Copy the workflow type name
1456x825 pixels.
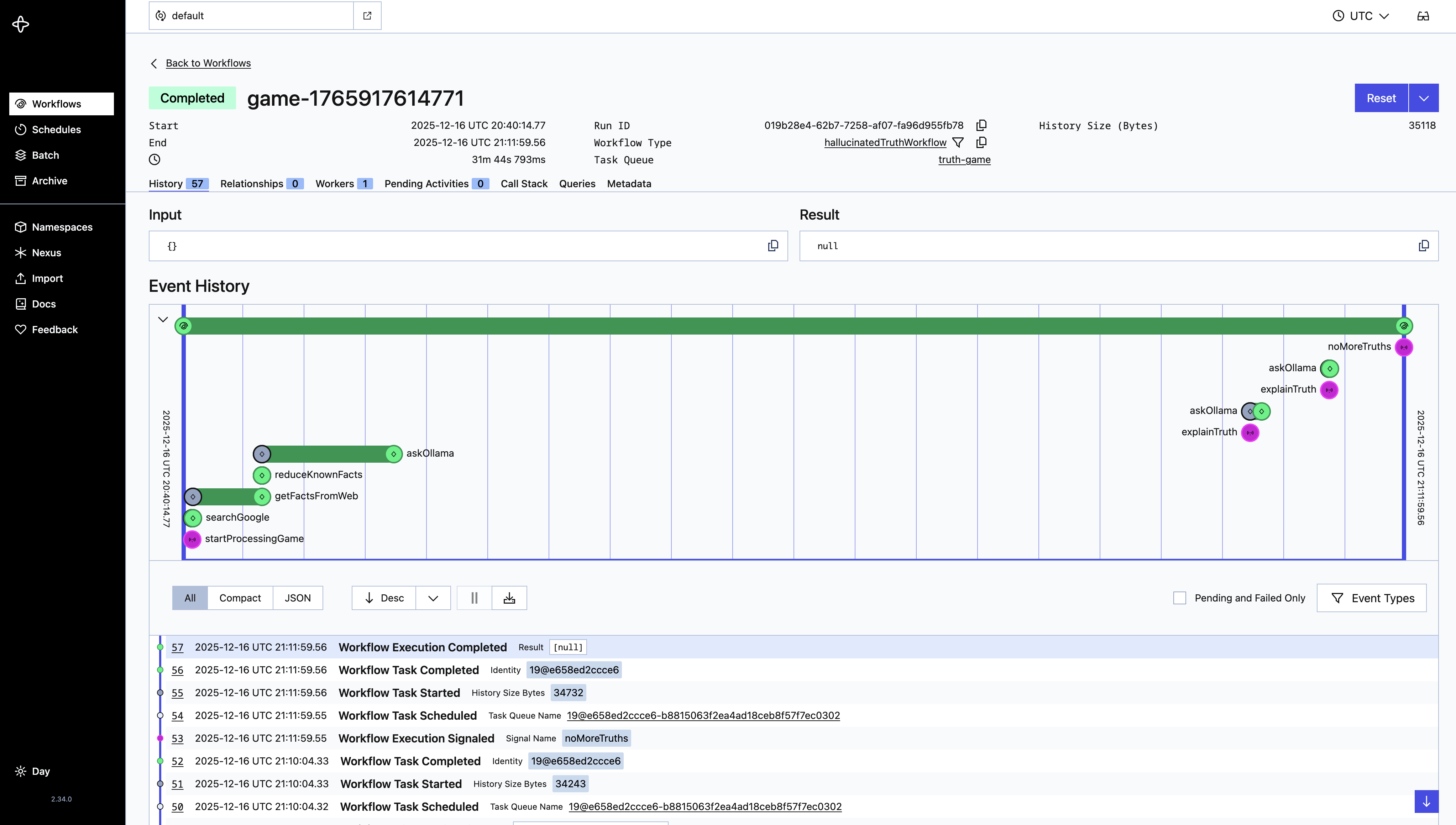[981, 142]
